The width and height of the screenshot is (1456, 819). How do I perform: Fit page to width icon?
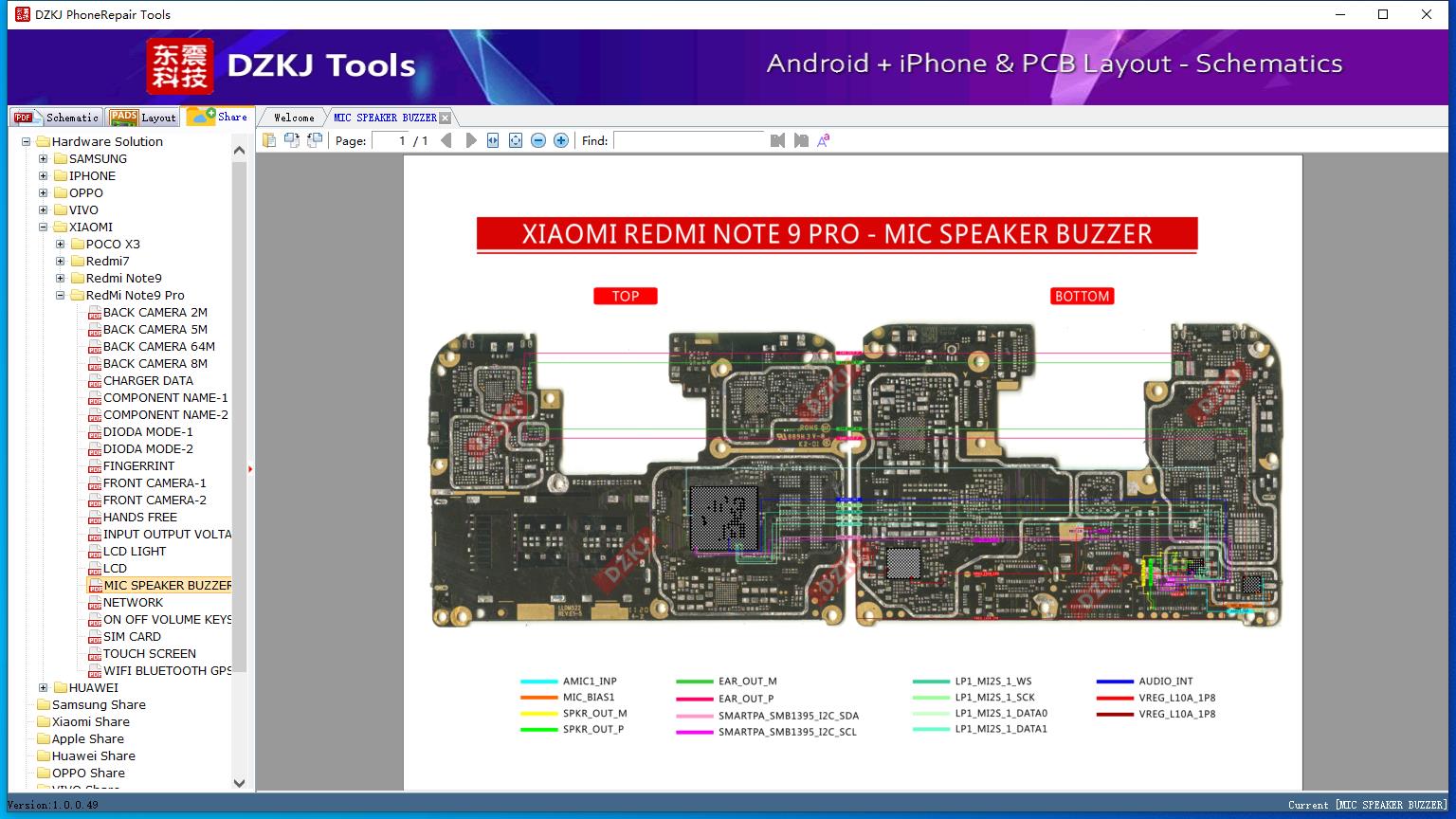[493, 140]
